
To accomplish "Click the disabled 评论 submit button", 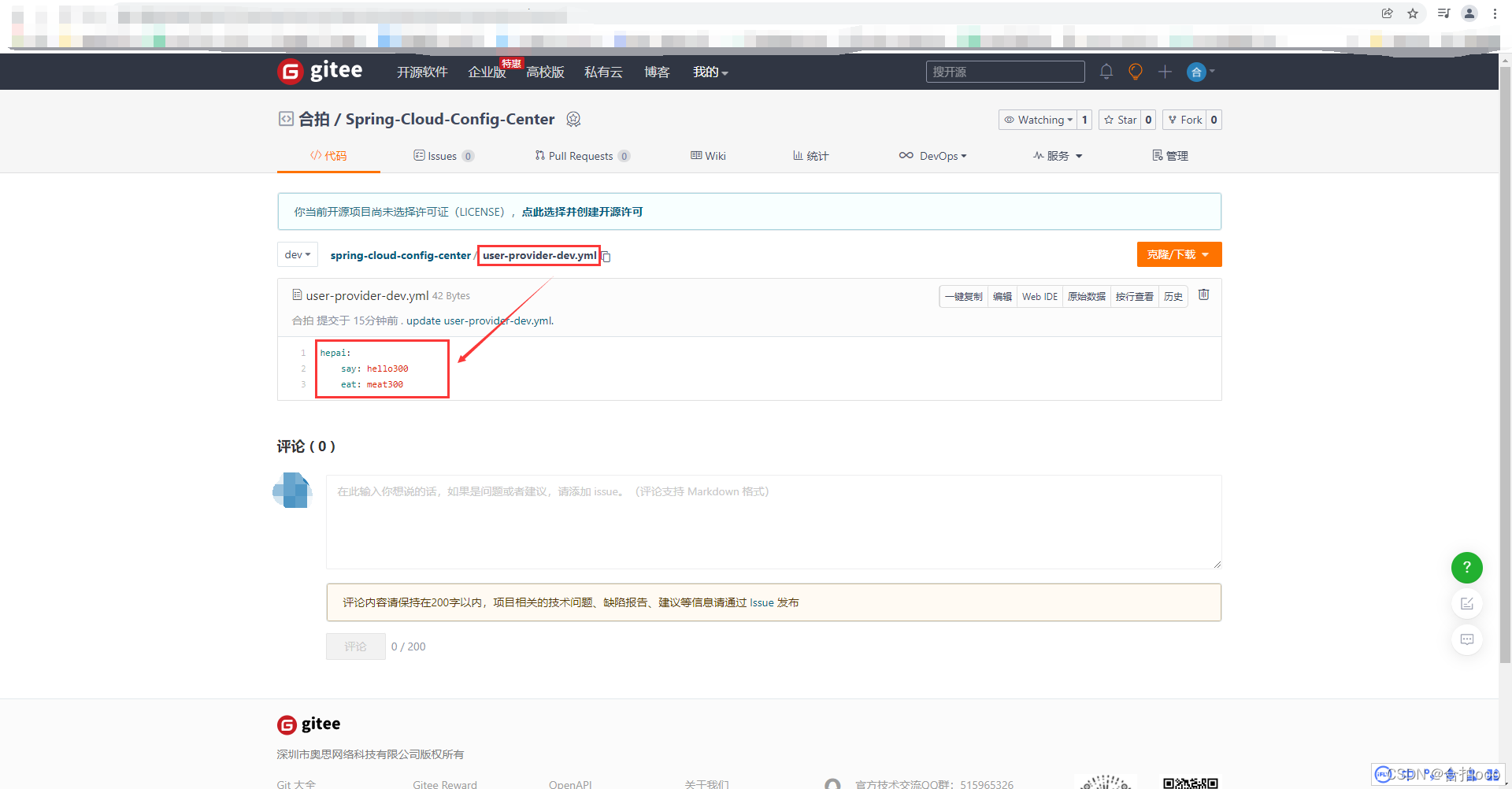I will (355, 646).
